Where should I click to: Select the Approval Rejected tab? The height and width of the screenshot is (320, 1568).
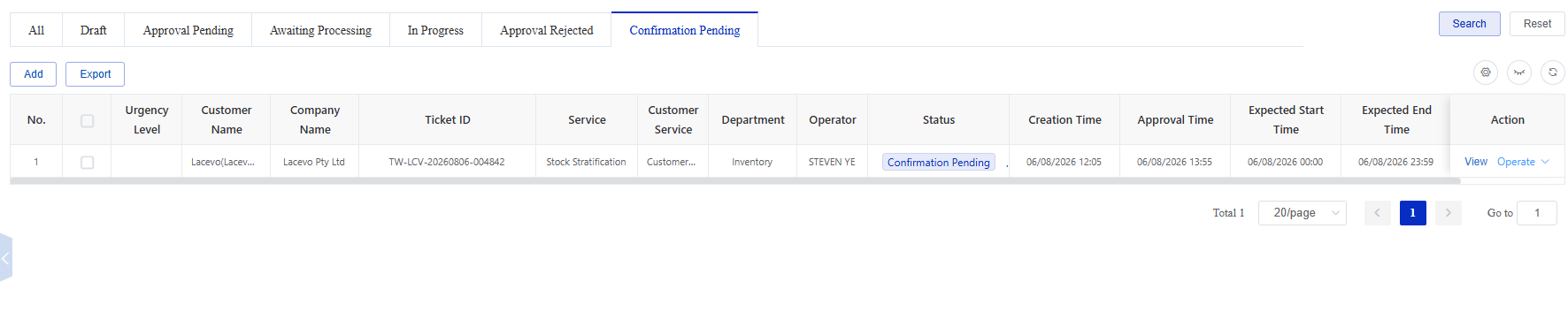click(x=547, y=30)
